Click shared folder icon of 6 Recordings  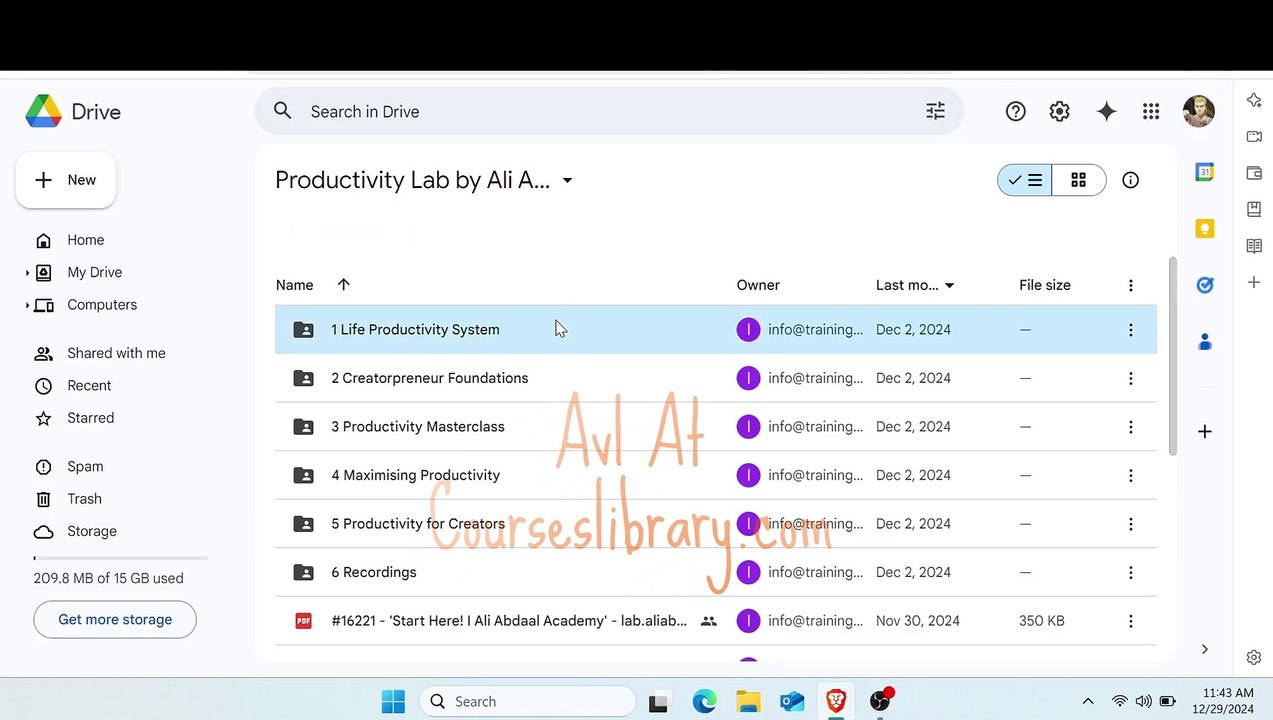pos(303,572)
